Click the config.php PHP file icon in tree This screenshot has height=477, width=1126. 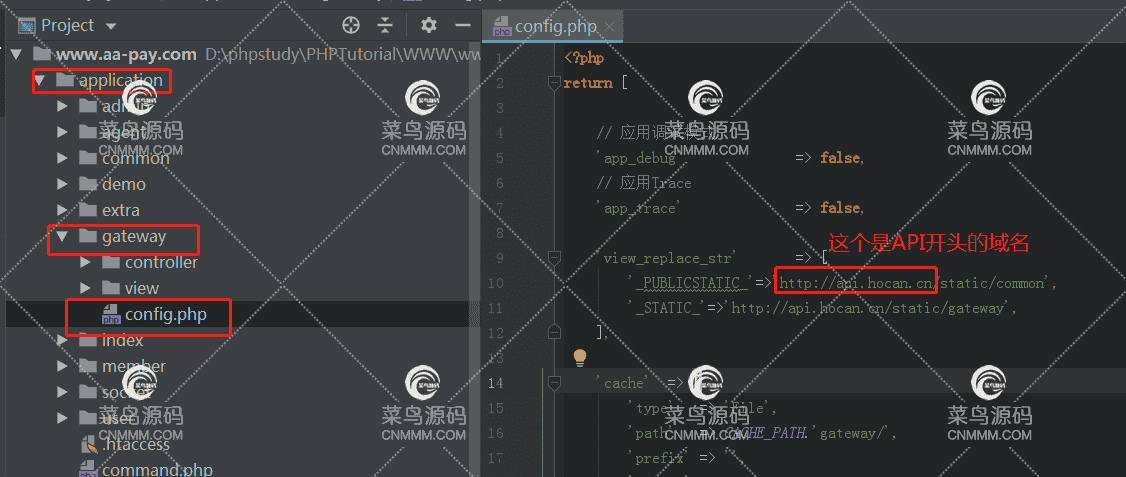pyautogui.click(x=111, y=315)
